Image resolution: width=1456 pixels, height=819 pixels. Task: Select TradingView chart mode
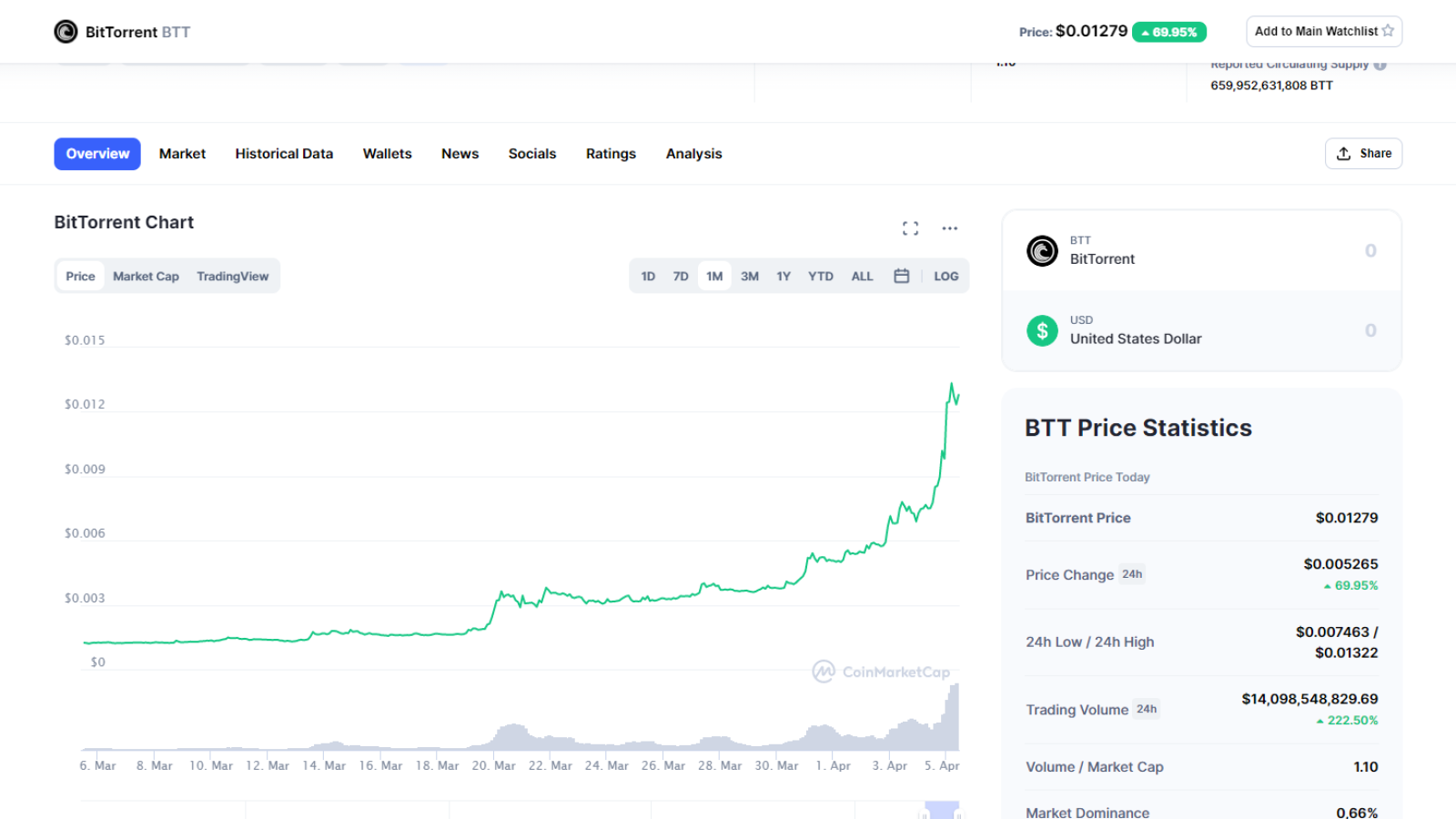coord(232,276)
